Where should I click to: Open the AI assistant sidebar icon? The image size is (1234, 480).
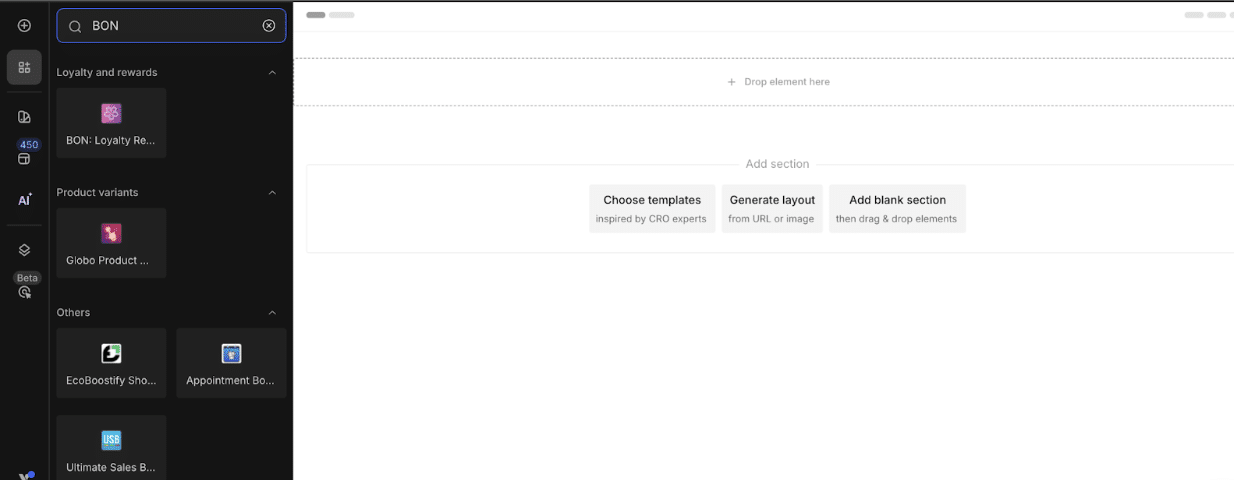[24, 200]
